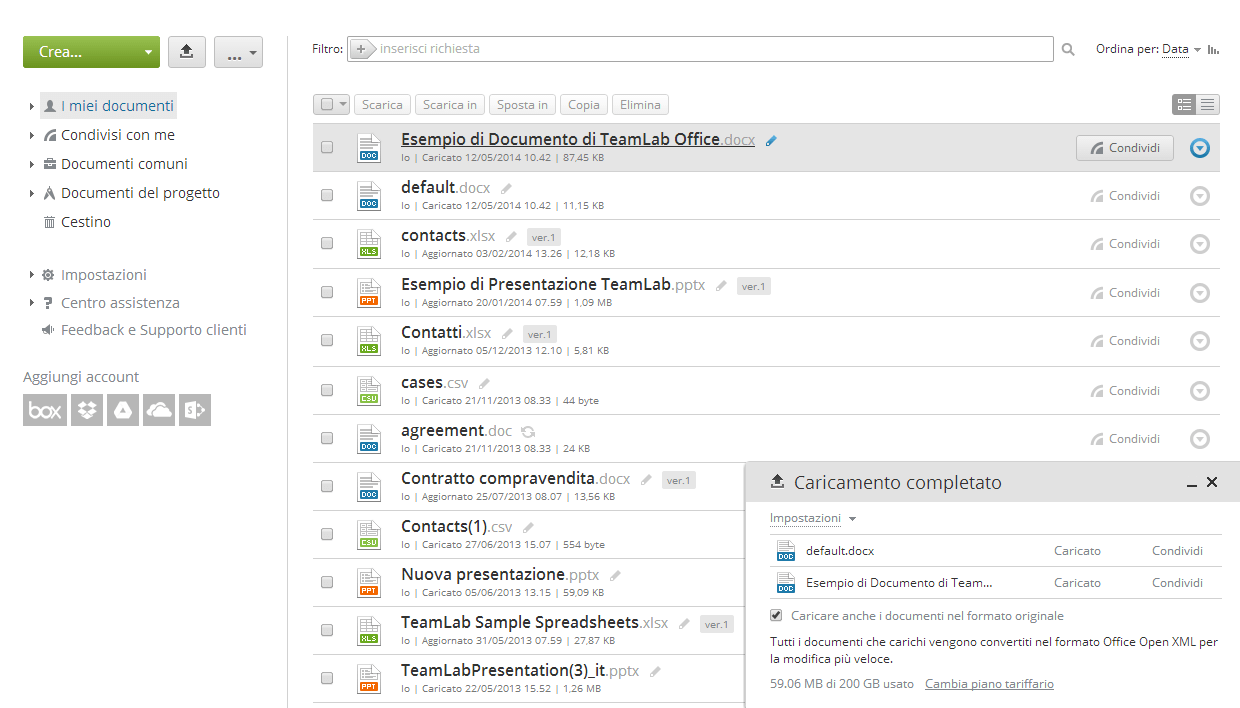Viewport: 1240px width, 708px height.
Task: Click Condividi link for default.docx in upload panel
Action: (x=1177, y=551)
